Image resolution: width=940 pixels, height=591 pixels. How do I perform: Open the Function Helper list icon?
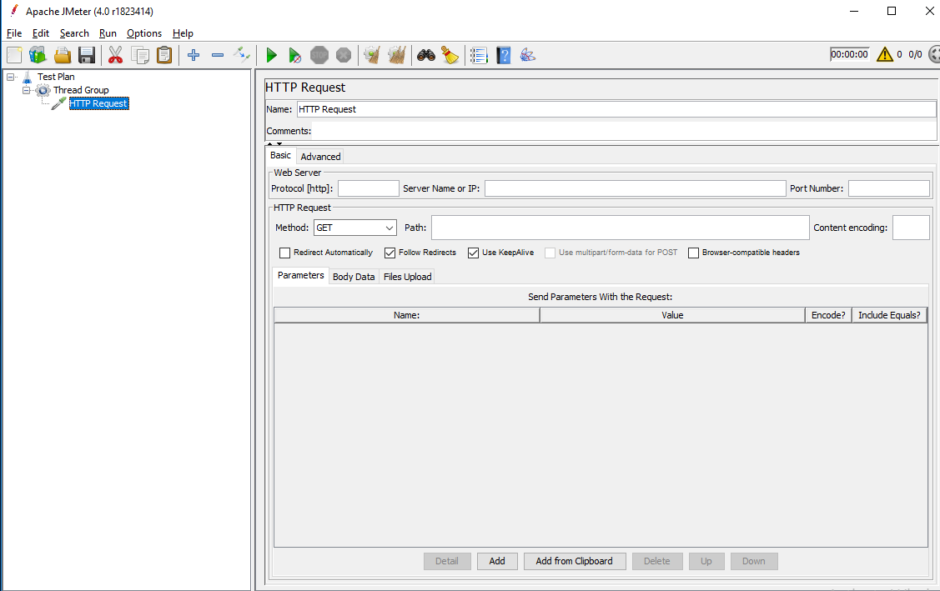478,55
